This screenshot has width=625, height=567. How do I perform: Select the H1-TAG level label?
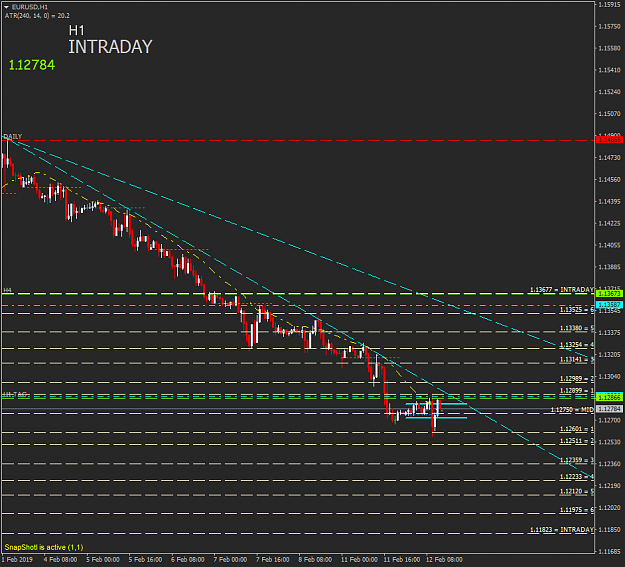(x=16, y=394)
